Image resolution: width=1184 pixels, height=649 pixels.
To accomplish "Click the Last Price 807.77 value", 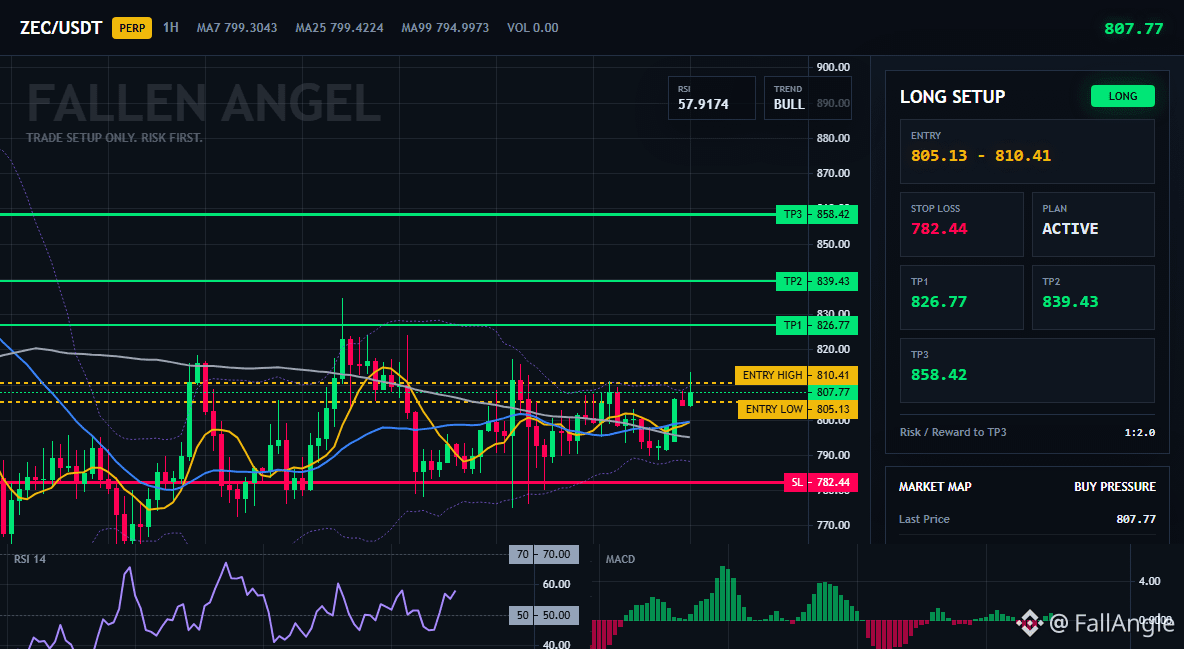I will (1136, 519).
